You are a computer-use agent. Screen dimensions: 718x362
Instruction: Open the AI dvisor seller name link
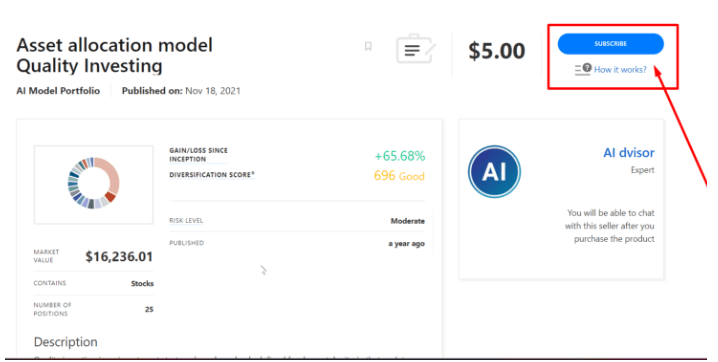(629, 152)
